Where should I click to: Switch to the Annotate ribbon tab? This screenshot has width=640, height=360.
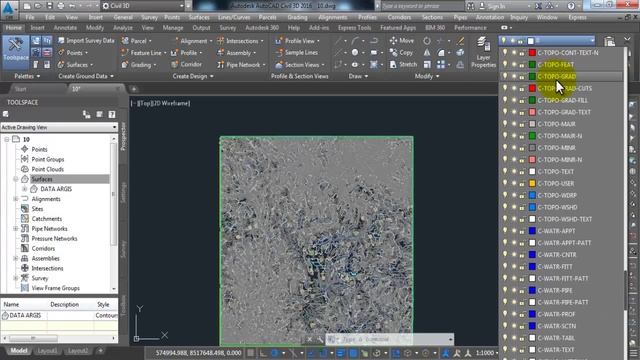coord(65,28)
